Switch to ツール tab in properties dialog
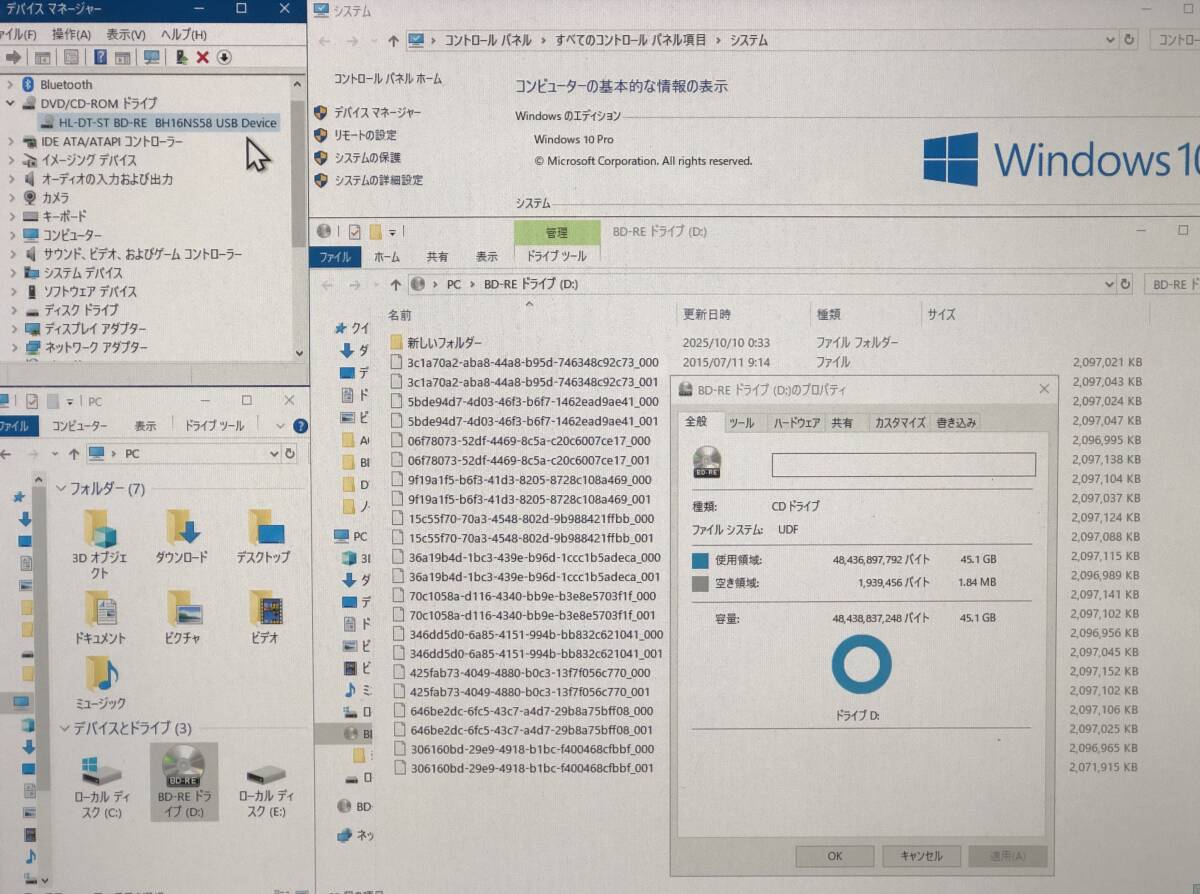The image size is (1200, 894). [742, 423]
